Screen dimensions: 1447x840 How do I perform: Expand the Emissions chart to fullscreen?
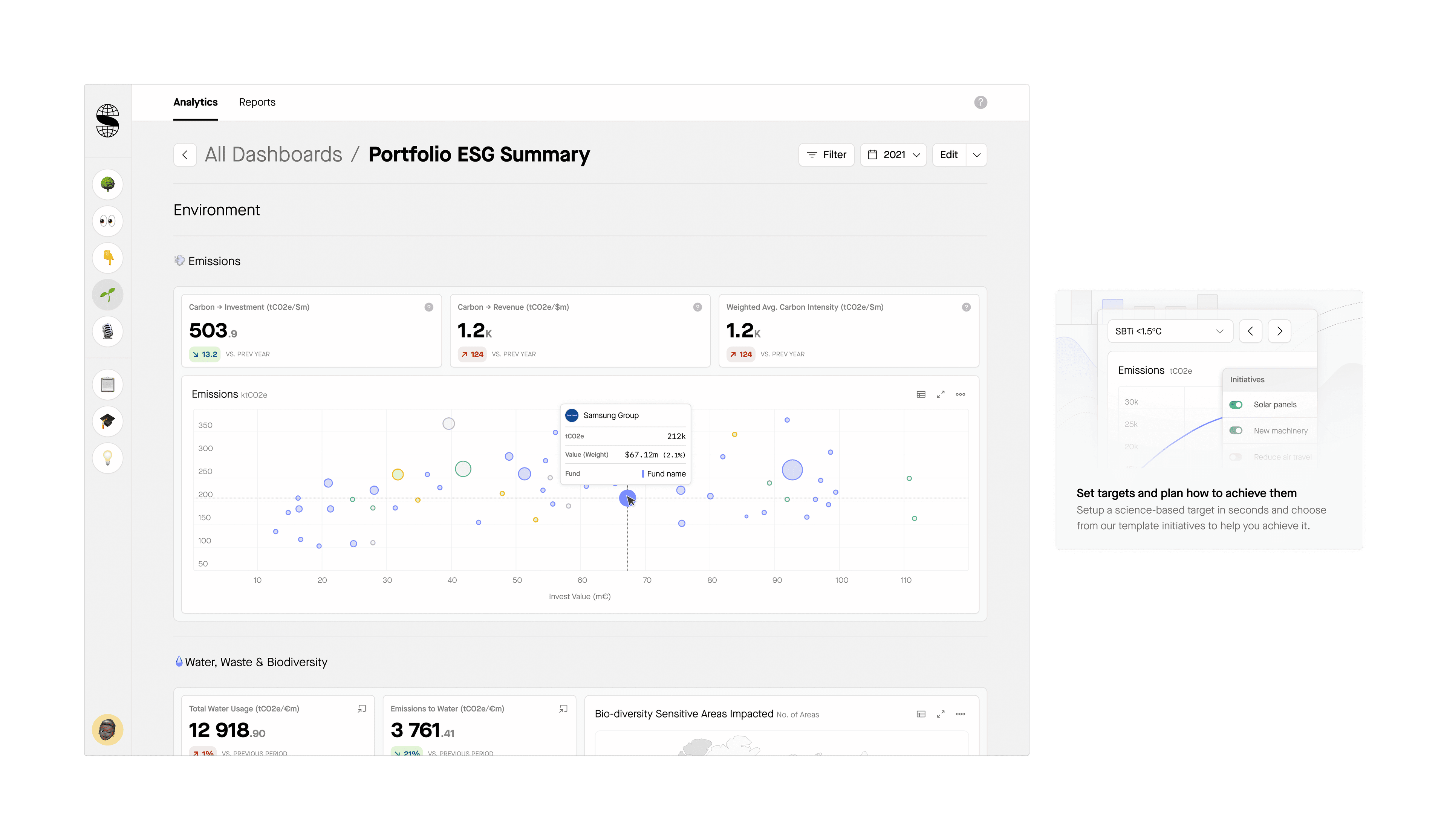pyautogui.click(x=941, y=394)
